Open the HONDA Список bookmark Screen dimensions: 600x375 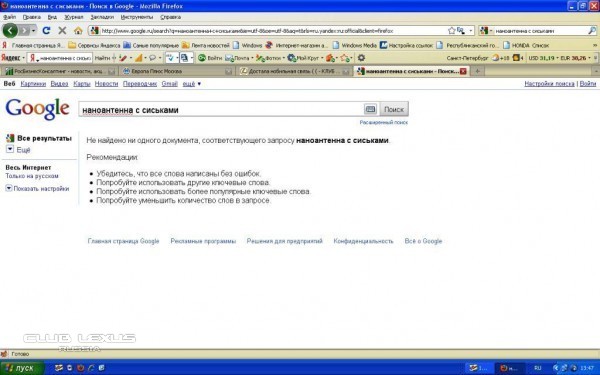526,45
